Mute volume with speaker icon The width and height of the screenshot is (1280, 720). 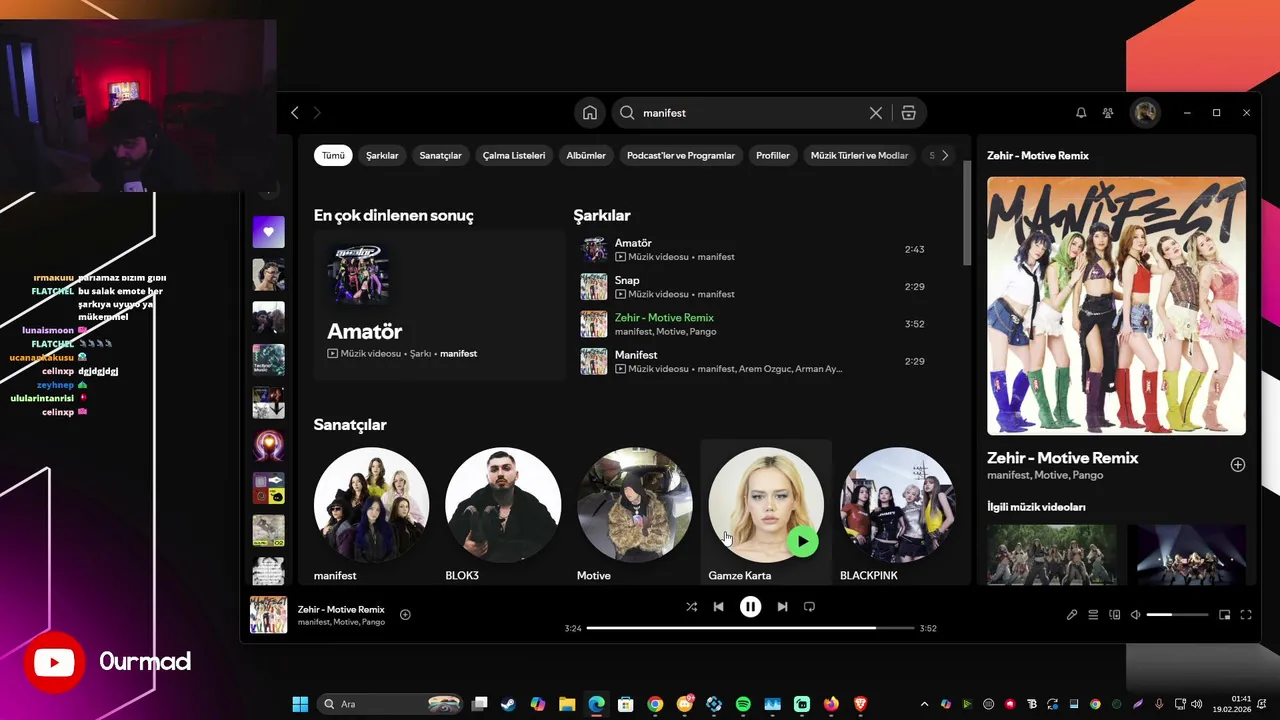tap(1136, 615)
